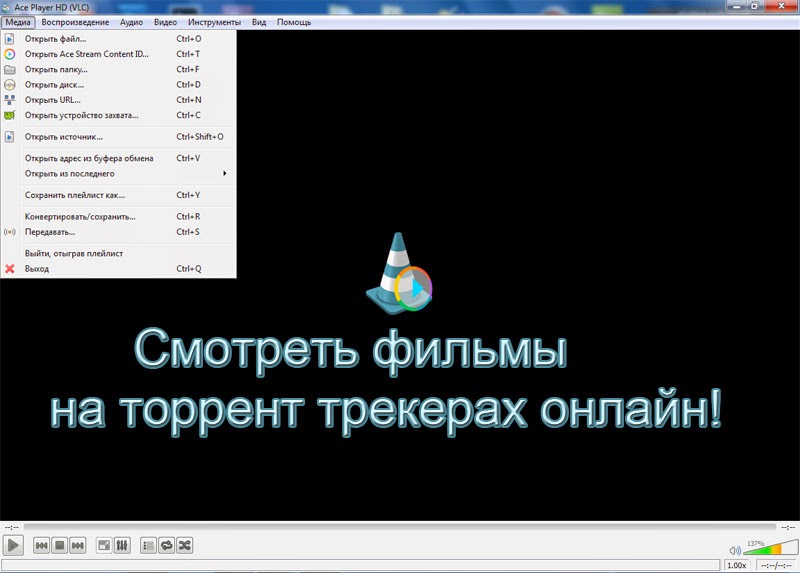
Task: Choose Открыть диск... entry
Action: [118, 85]
